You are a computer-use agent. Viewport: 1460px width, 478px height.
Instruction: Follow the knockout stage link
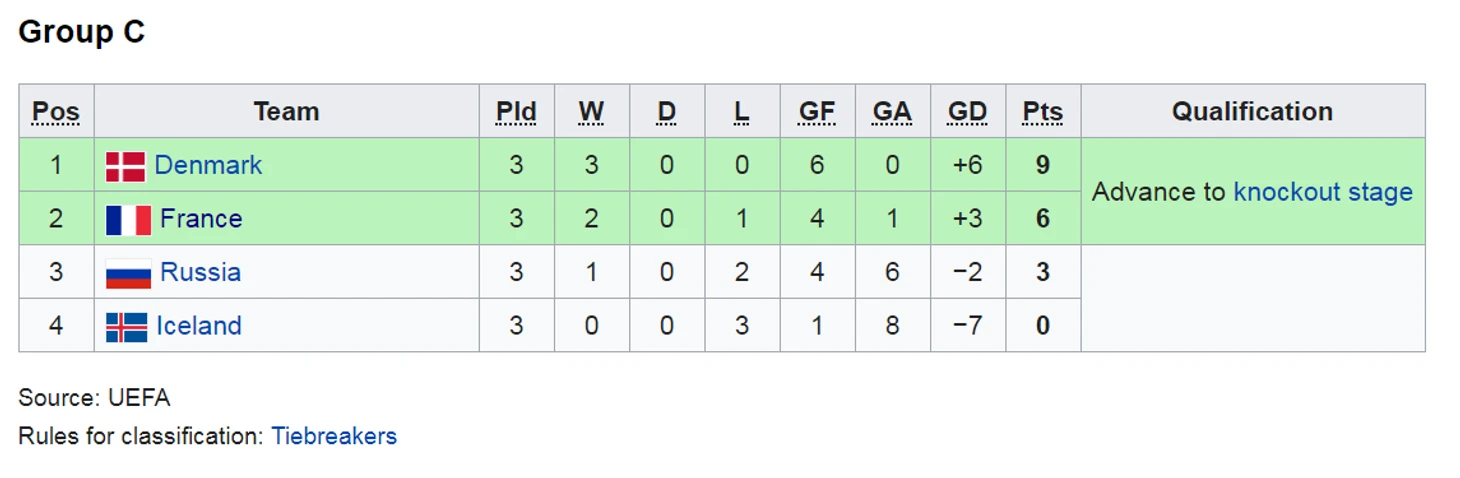(1323, 192)
